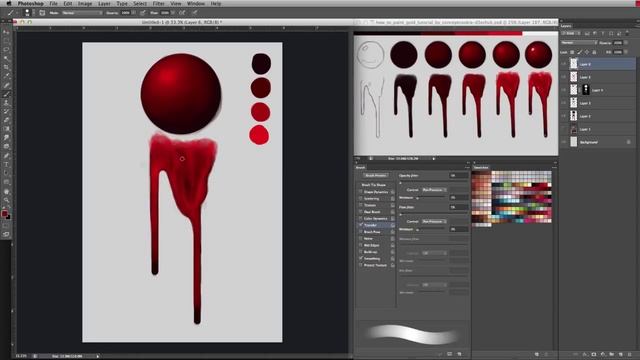This screenshot has height=360, width=640.
Task: Enable Dual Brush checkbox
Action: coord(360,212)
